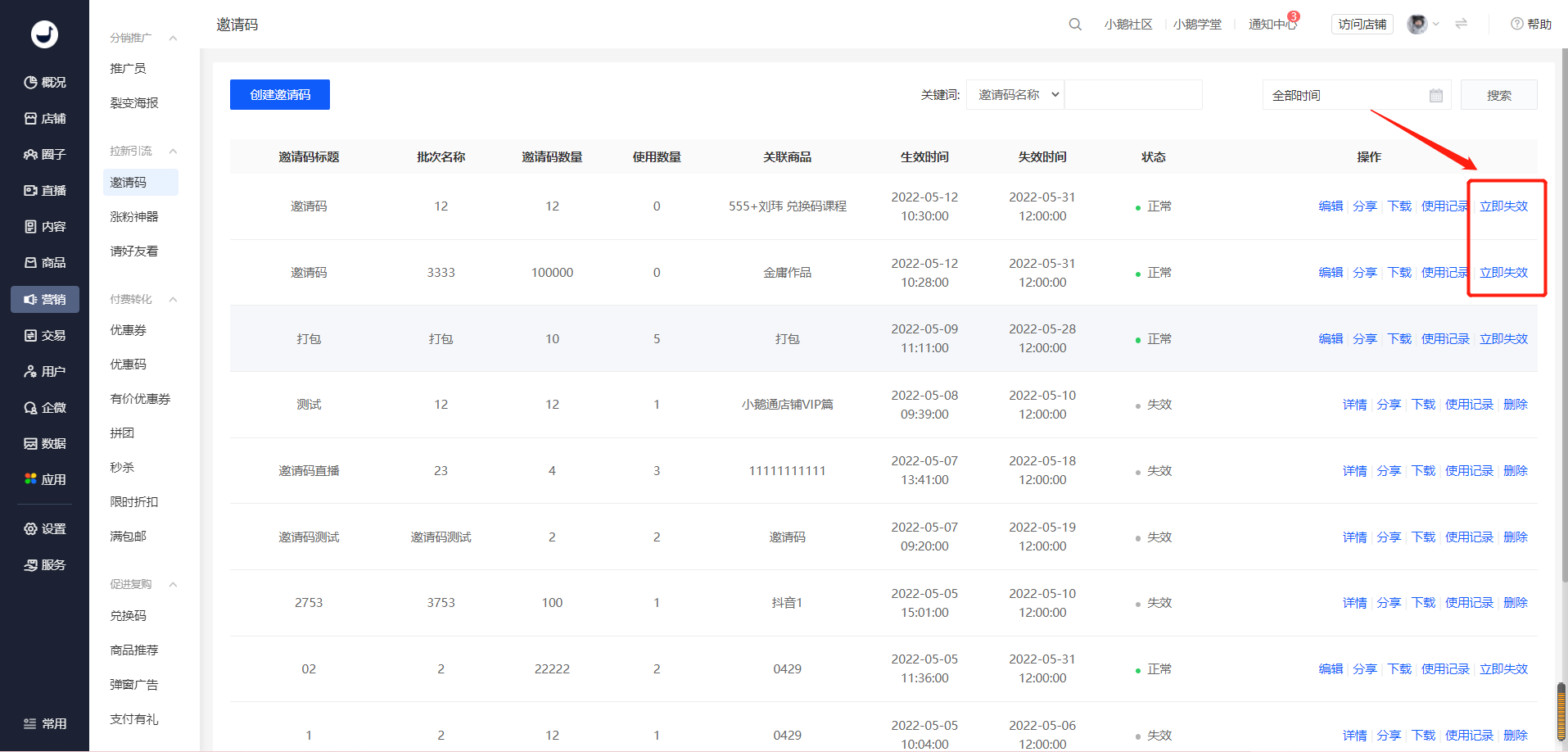Collapse the 促进复购 menu group

[173, 584]
